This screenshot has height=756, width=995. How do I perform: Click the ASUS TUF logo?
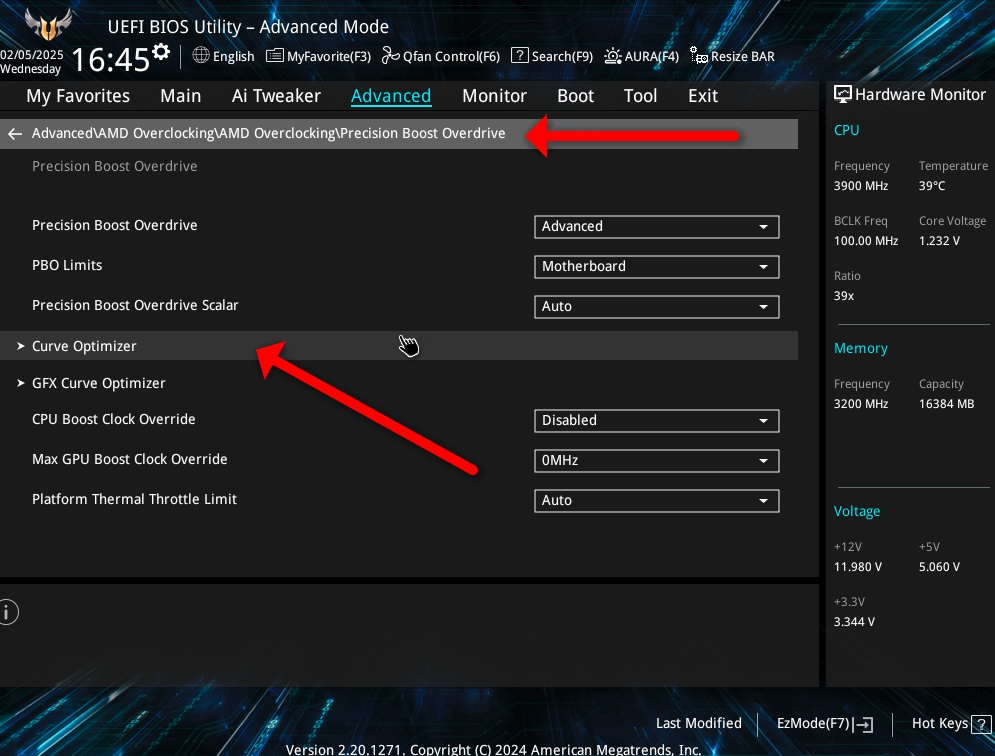point(48,23)
